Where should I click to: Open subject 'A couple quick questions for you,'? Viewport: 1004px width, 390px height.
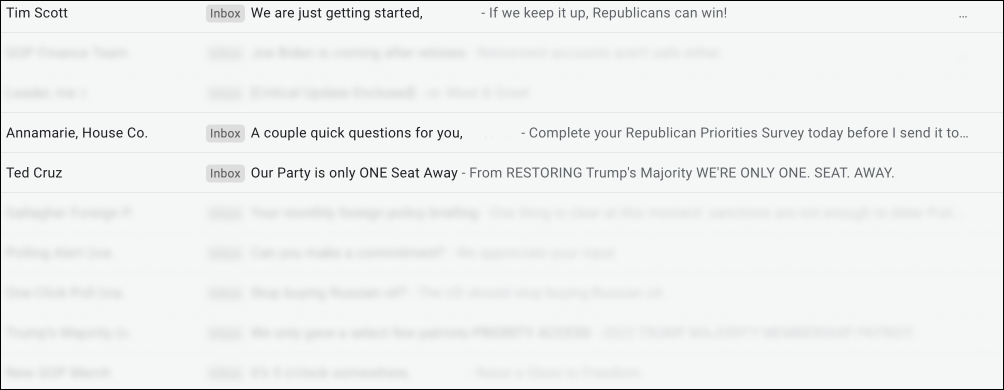pos(357,133)
